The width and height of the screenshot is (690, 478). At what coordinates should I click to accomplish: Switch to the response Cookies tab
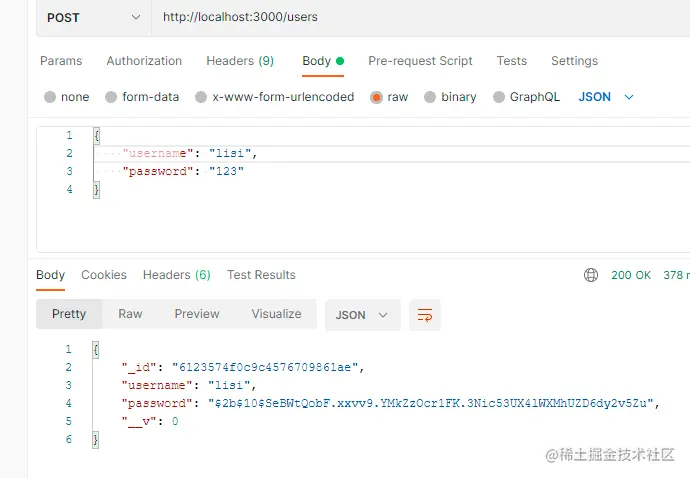point(104,275)
